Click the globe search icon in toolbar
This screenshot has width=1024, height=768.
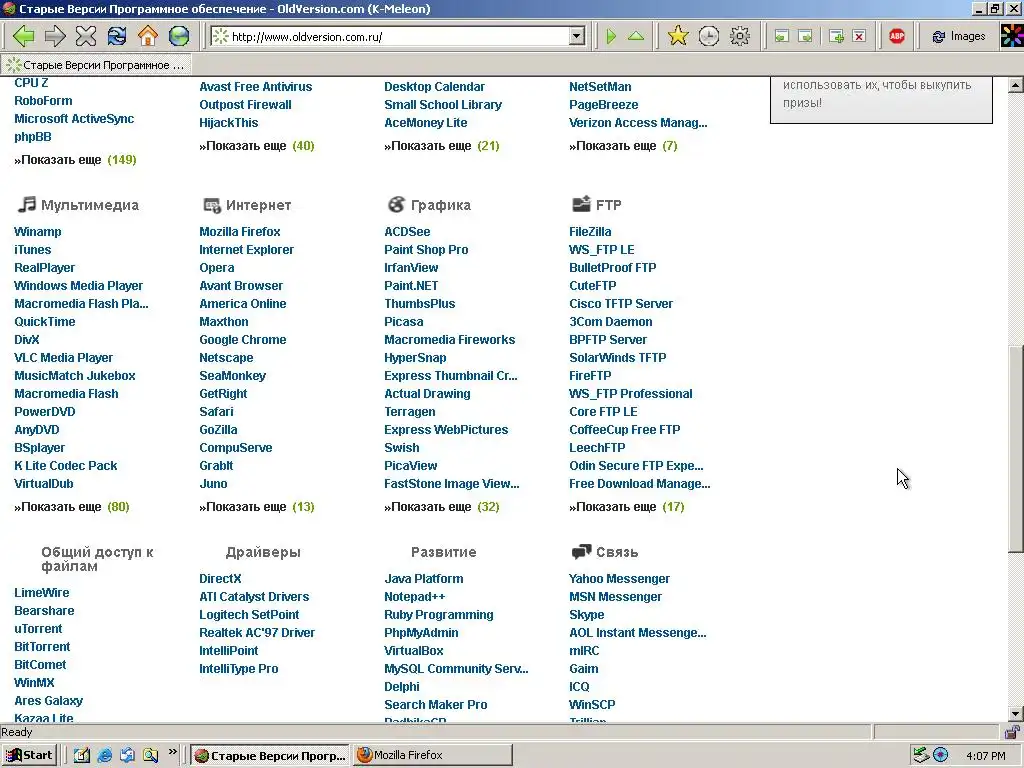179,36
